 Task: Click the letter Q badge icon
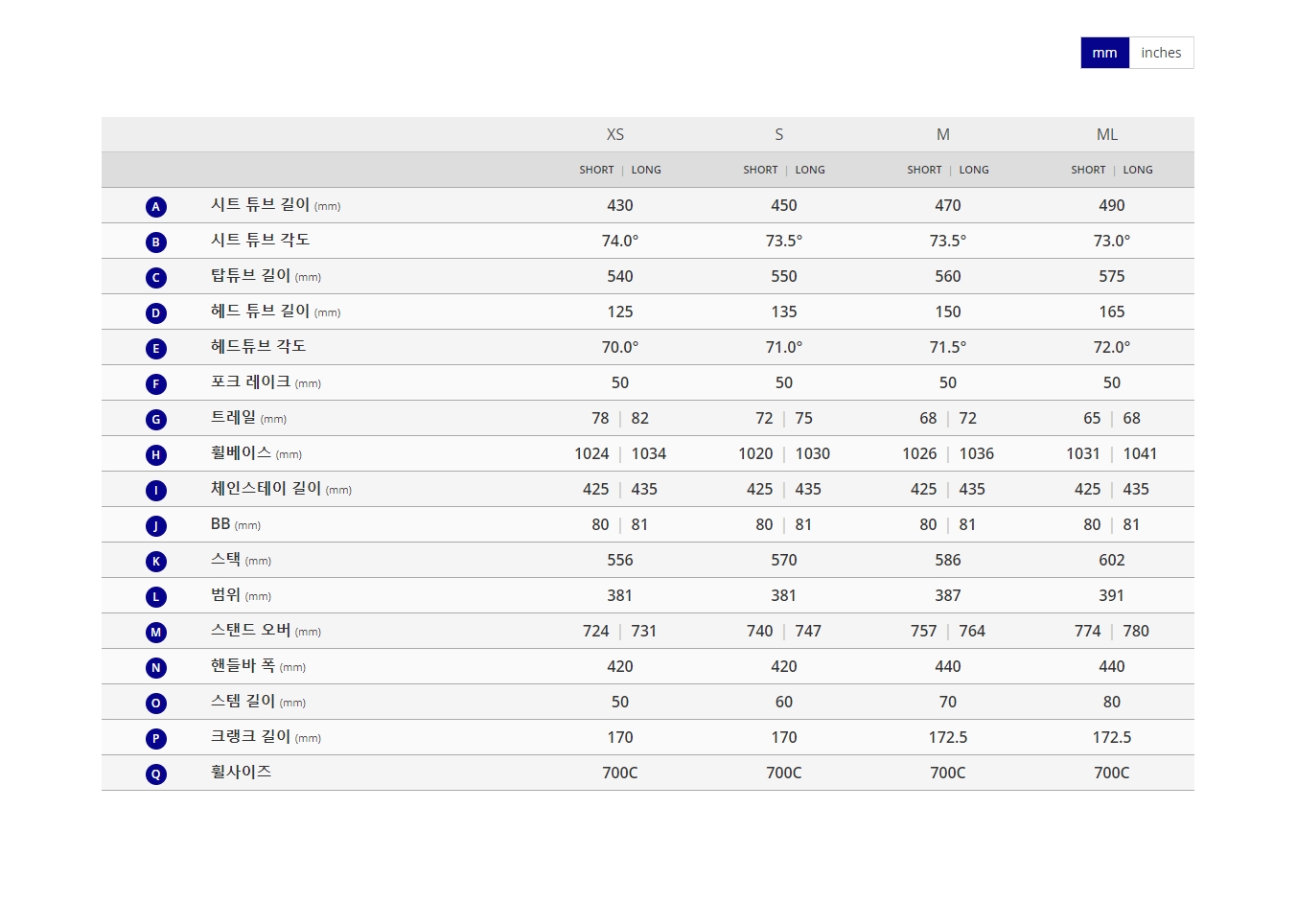click(x=156, y=774)
